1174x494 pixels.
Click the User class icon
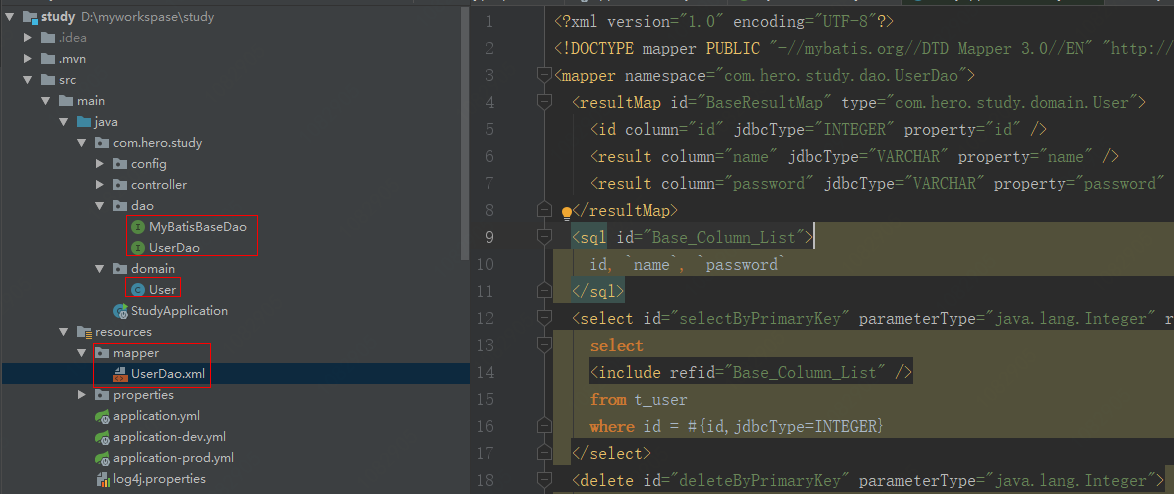[x=138, y=290]
